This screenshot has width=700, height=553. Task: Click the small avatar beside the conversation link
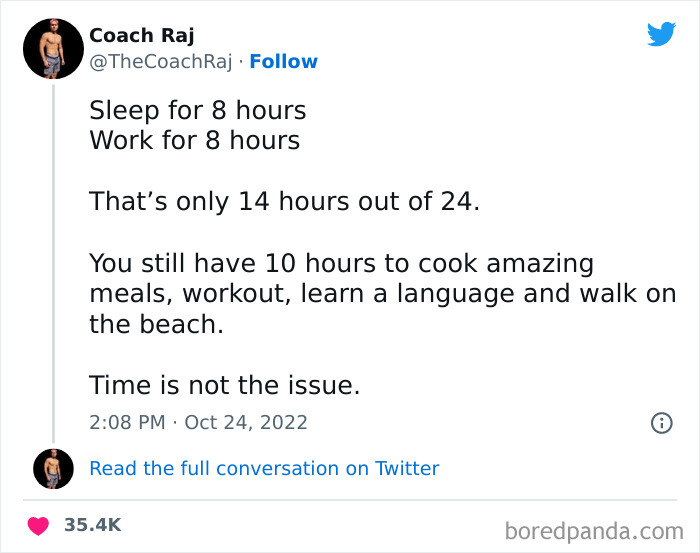coord(53,468)
